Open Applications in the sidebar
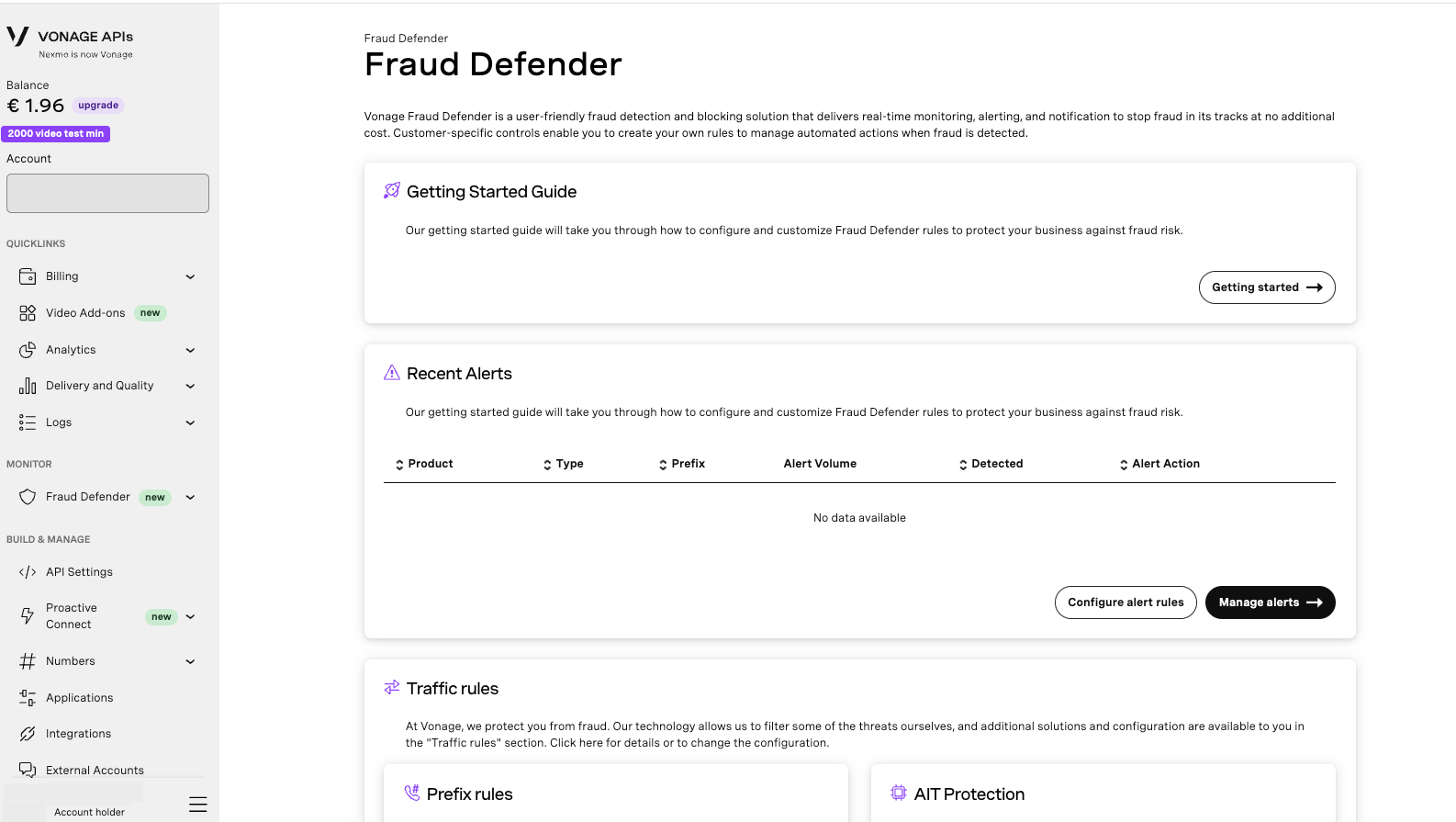The height and width of the screenshot is (822, 1456). tap(79, 698)
